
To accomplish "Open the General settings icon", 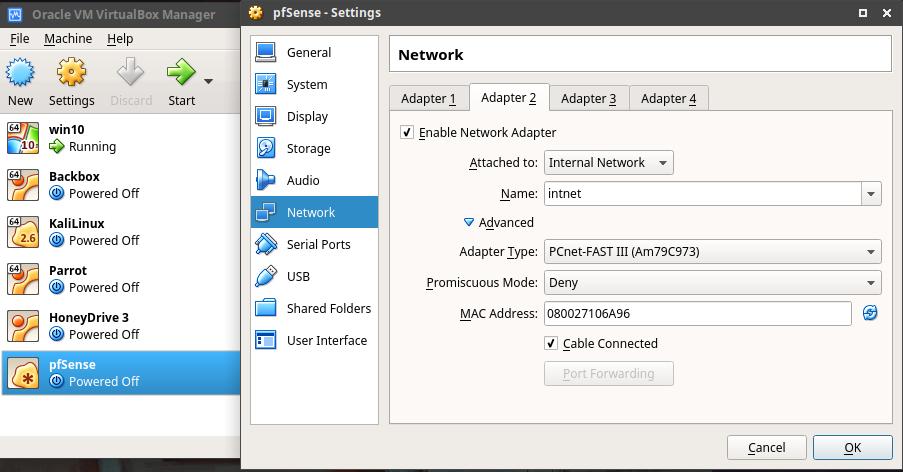I will tap(265, 52).
